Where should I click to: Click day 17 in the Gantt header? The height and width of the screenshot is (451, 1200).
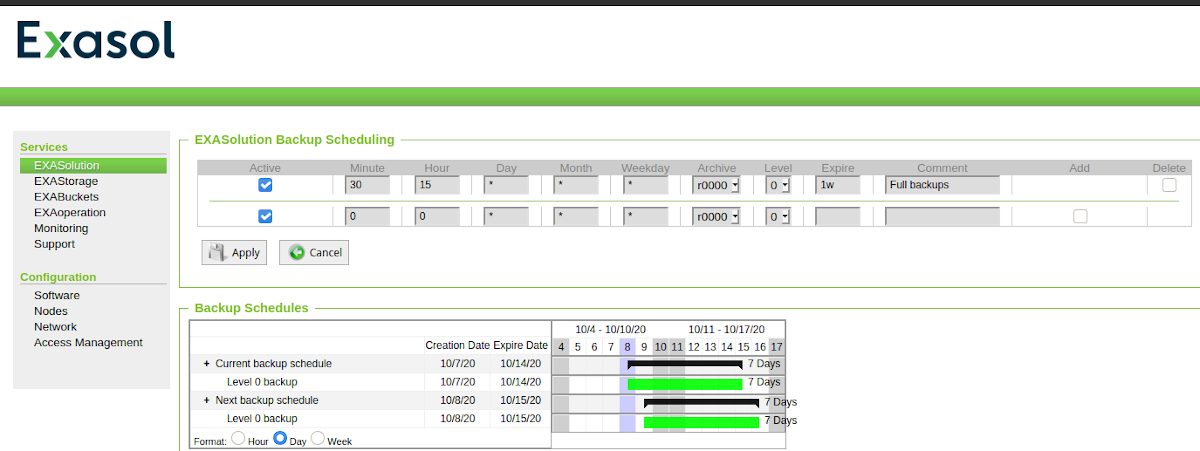(776, 347)
